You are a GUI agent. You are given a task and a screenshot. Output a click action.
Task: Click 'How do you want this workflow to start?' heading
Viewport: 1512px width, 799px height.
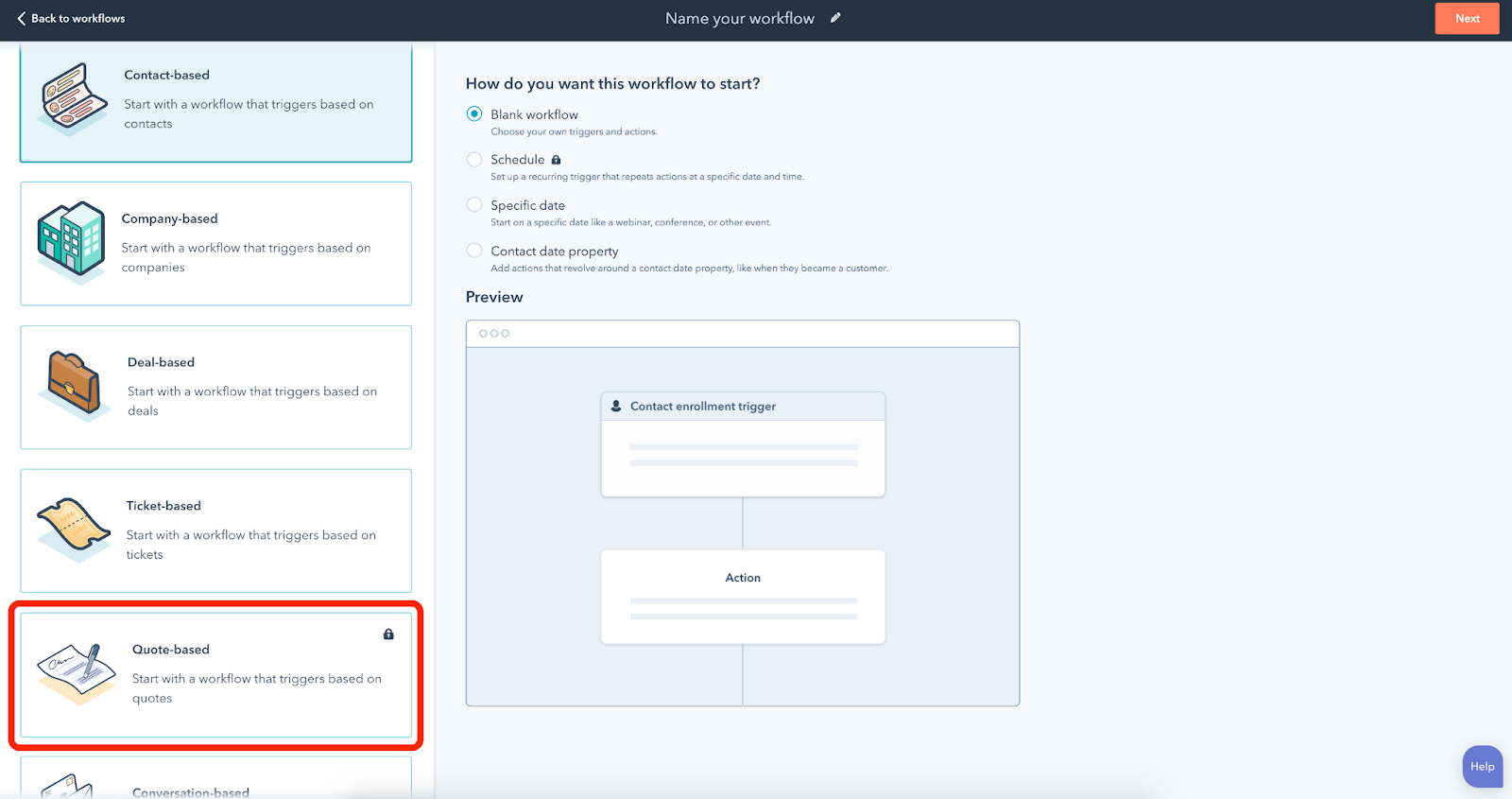pyautogui.click(x=613, y=84)
